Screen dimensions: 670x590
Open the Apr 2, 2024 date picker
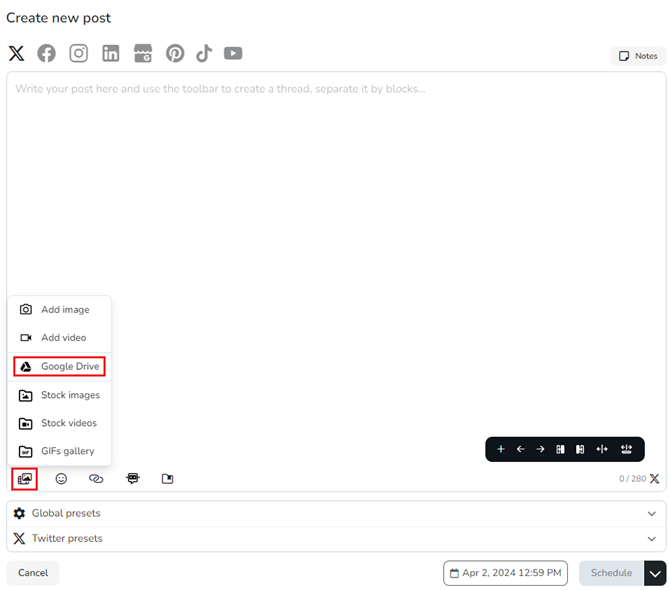pos(505,573)
